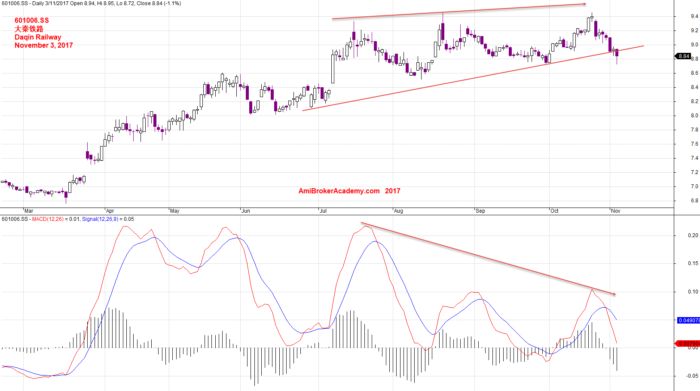This screenshot has width=700, height=391.
Task: Click the '6.8' price axis label
Action: (x=694, y=200)
